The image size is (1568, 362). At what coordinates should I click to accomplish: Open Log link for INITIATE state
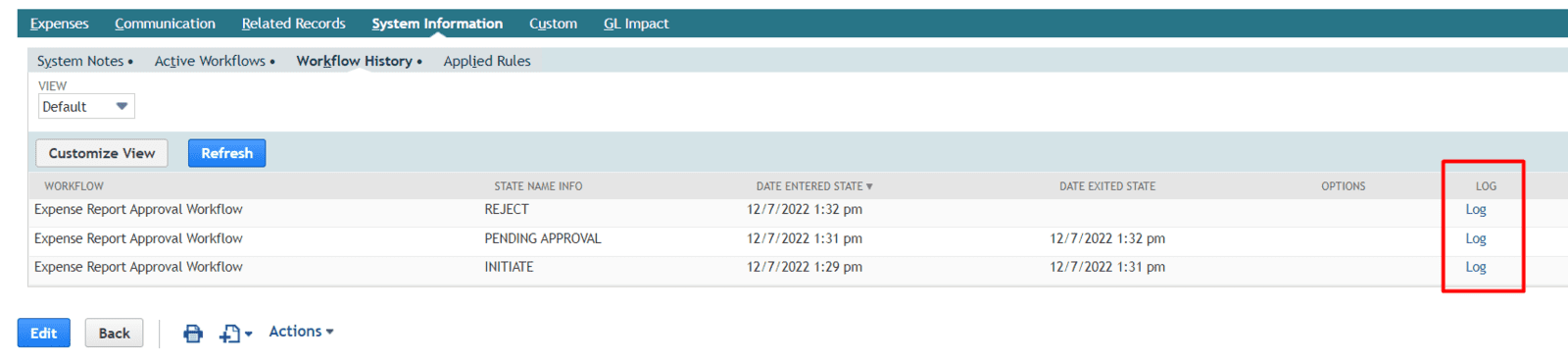coord(1476,267)
